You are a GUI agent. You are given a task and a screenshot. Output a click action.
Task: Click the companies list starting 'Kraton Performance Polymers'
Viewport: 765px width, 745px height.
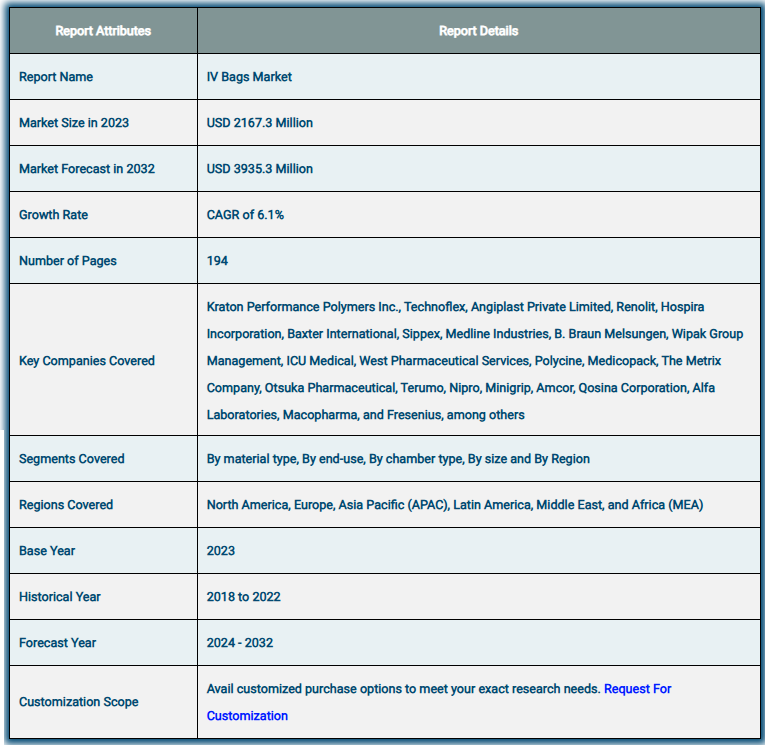tap(475, 361)
